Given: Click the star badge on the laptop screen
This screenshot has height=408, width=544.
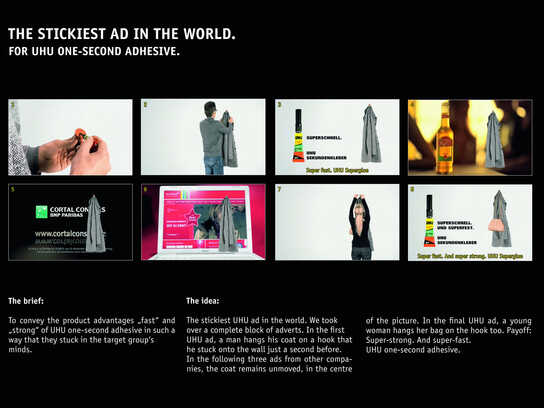Looking at the screenshot, I should pyautogui.click(x=192, y=219).
